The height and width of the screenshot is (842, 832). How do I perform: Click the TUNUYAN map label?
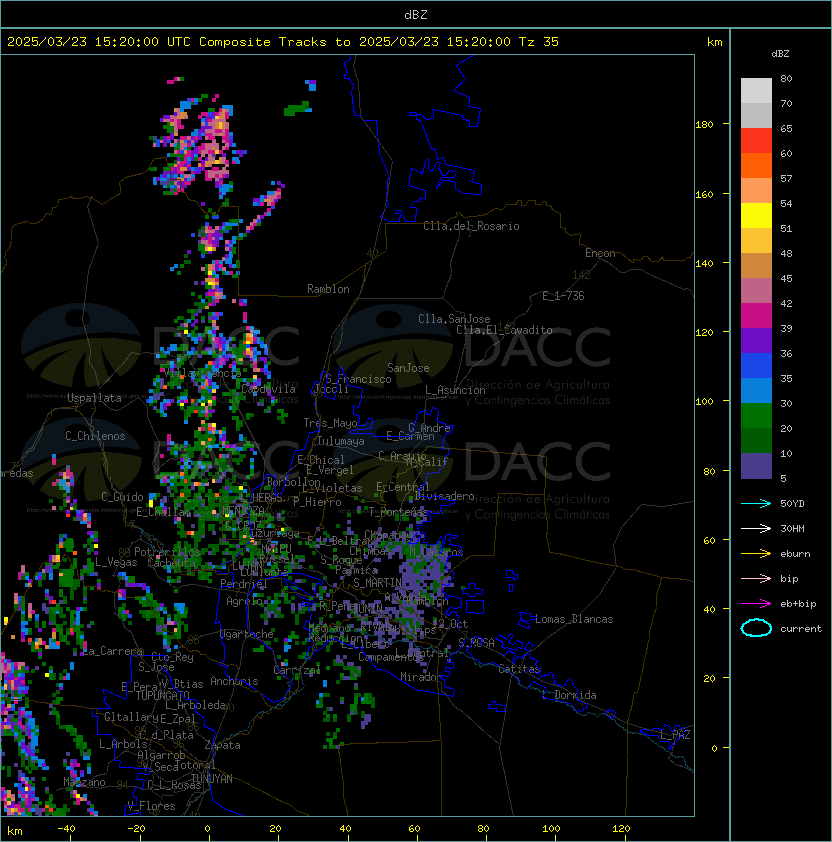pyautogui.click(x=212, y=779)
